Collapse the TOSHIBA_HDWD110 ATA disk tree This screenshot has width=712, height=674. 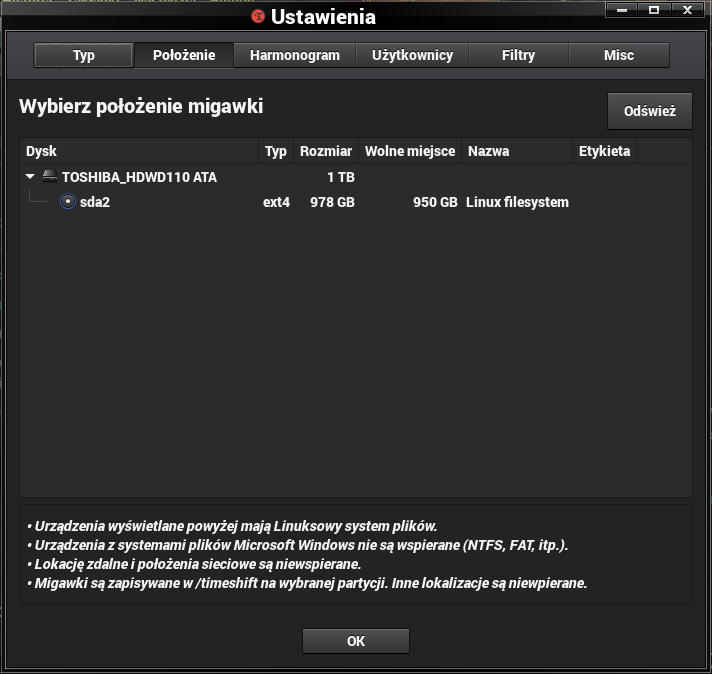point(32,177)
